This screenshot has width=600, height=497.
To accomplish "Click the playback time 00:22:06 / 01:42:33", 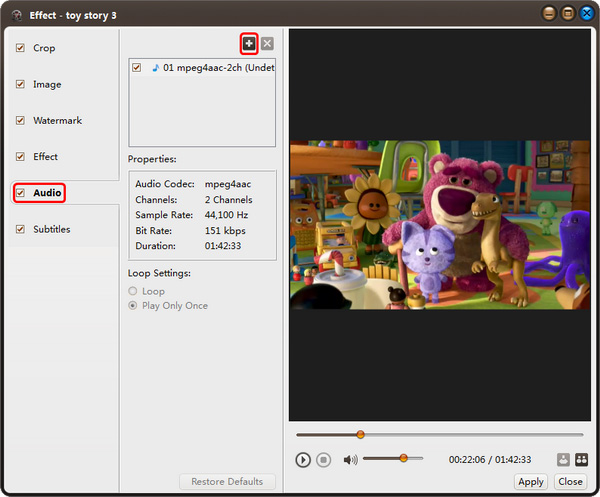I will point(490,460).
